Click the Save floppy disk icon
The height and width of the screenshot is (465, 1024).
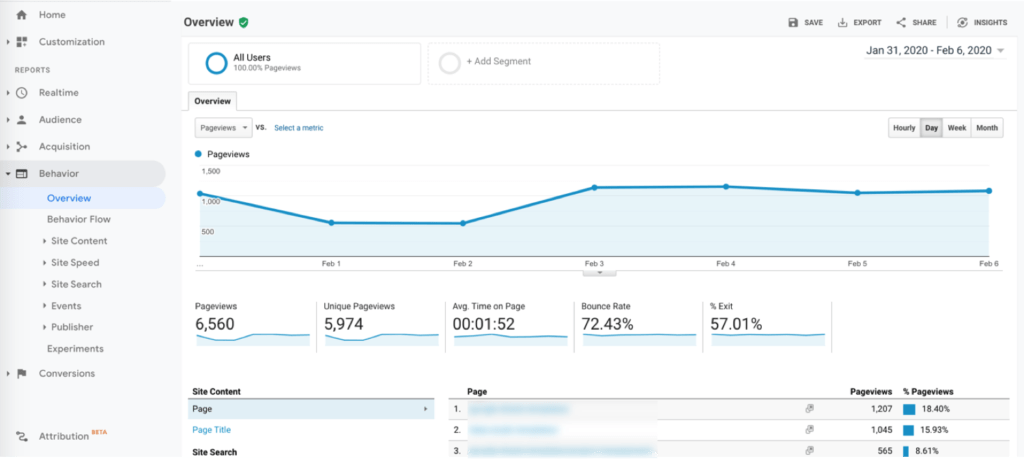click(x=793, y=22)
